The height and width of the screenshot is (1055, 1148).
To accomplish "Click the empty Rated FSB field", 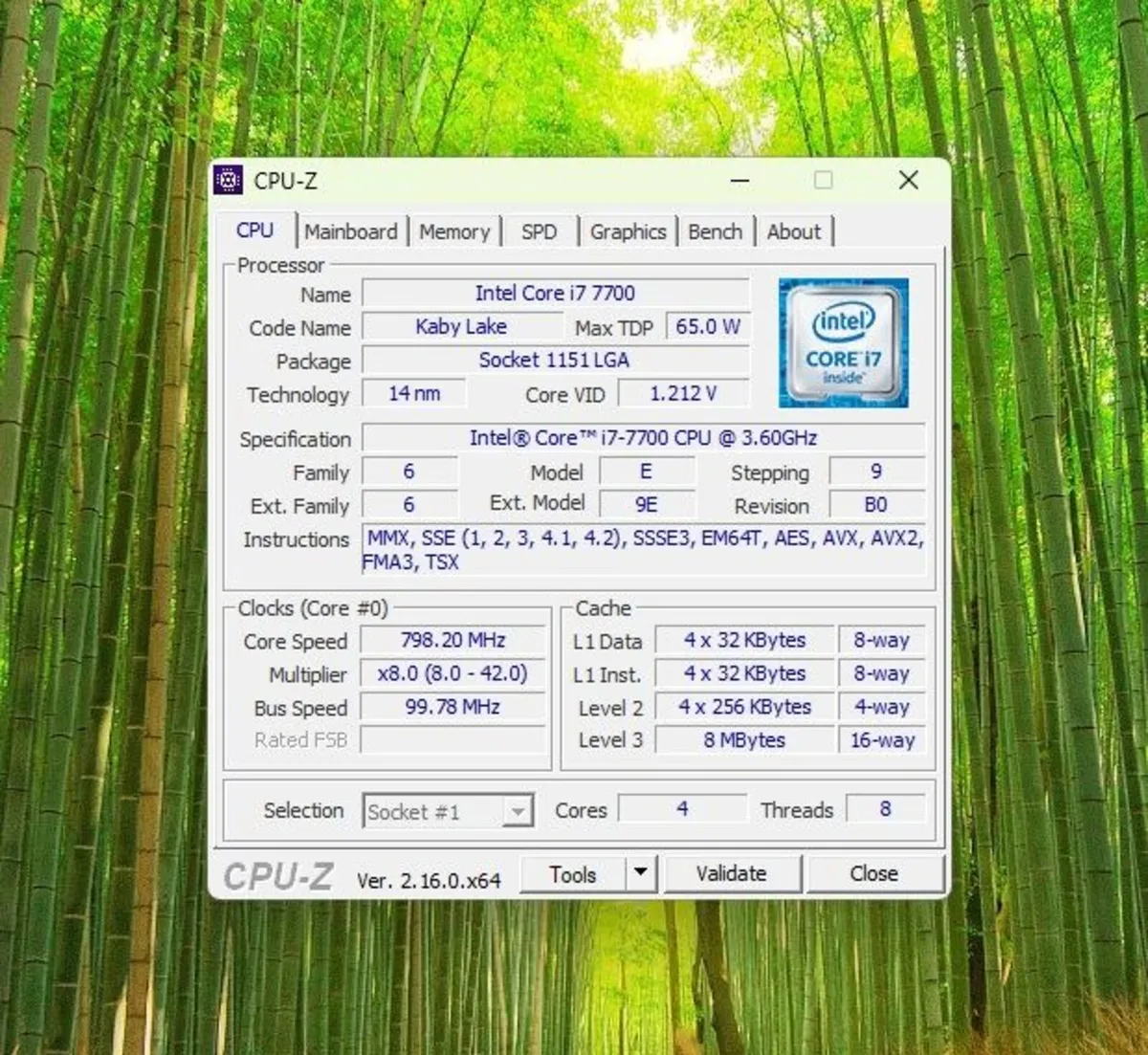I will coord(453,739).
